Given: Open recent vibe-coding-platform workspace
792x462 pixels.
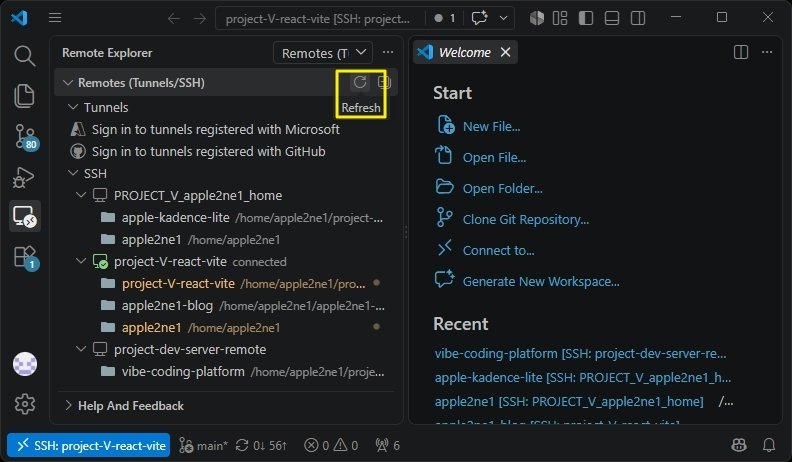Looking at the screenshot, I should pyautogui.click(x=580, y=353).
